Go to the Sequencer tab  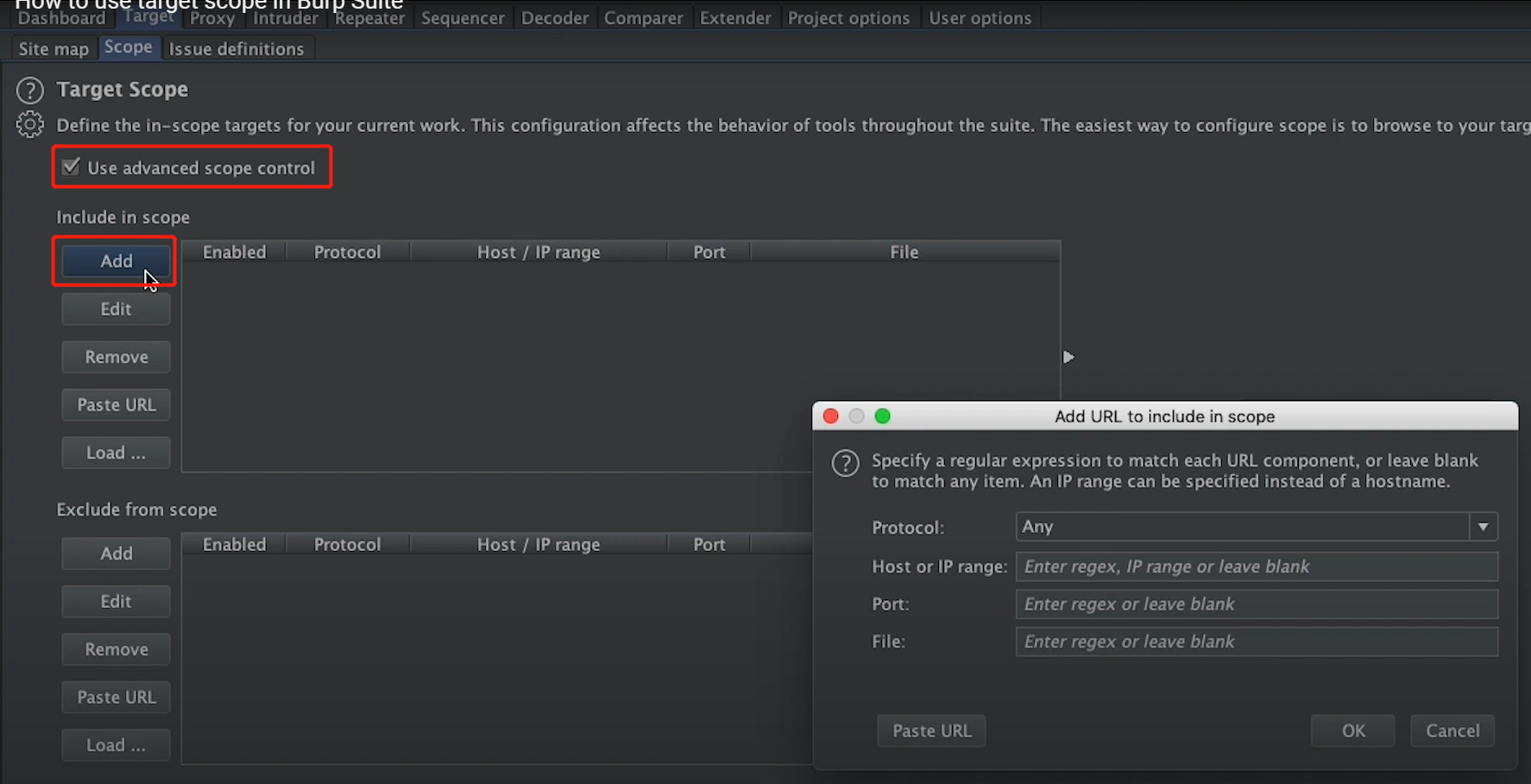point(463,17)
